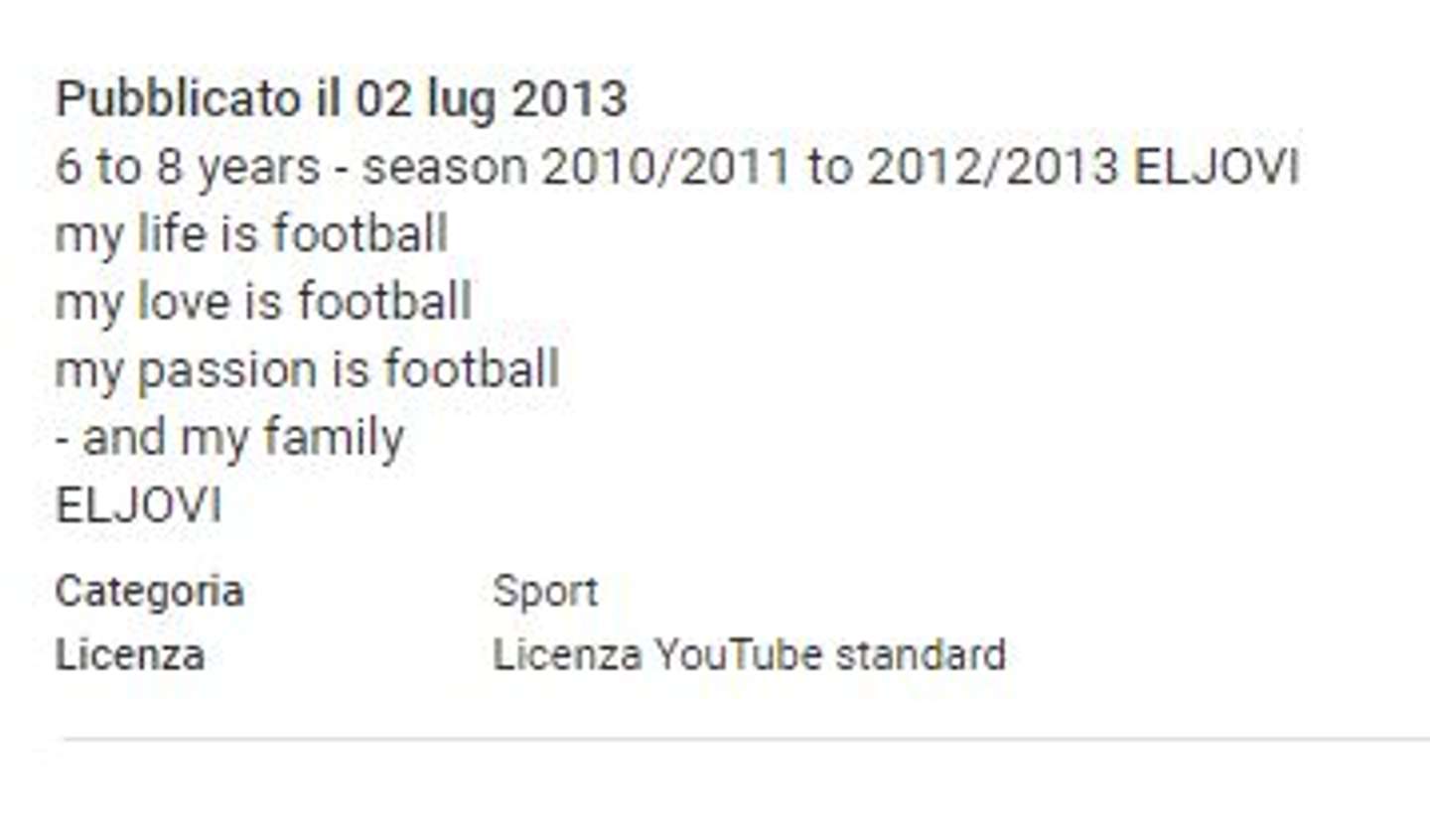Click the '6 to 8 years' description line
Screen dimensions: 1430x840
pyautogui.click(x=677, y=167)
